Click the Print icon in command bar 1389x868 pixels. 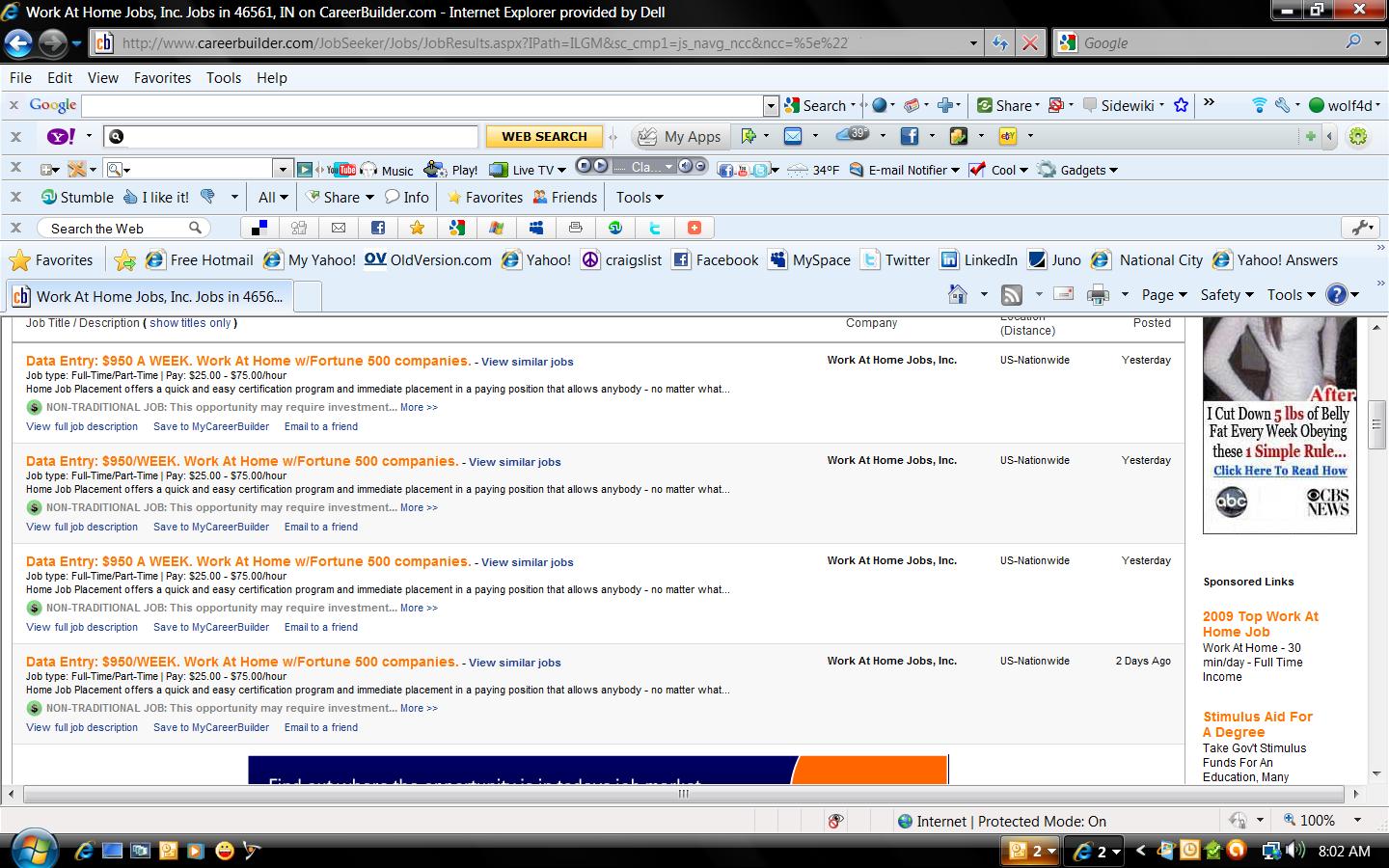[1098, 294]
